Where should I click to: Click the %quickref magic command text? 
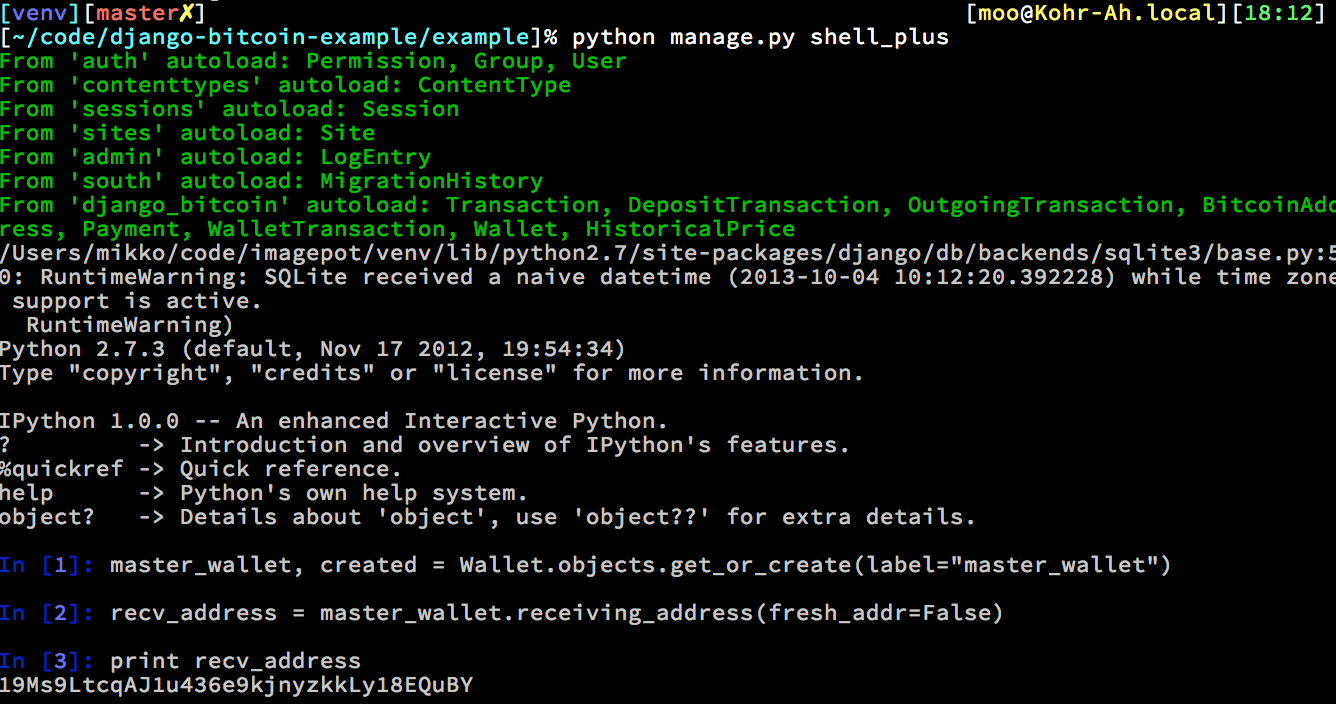click(x=61, y=469)
